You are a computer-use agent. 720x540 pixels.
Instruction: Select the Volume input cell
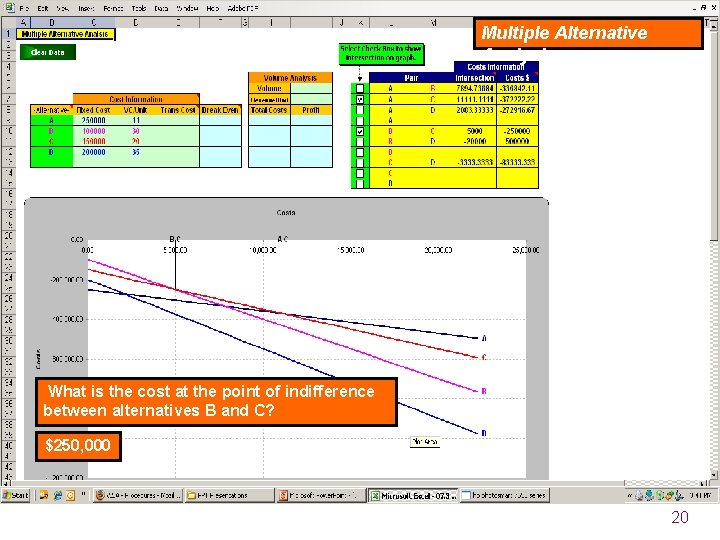tap(311, 88)
